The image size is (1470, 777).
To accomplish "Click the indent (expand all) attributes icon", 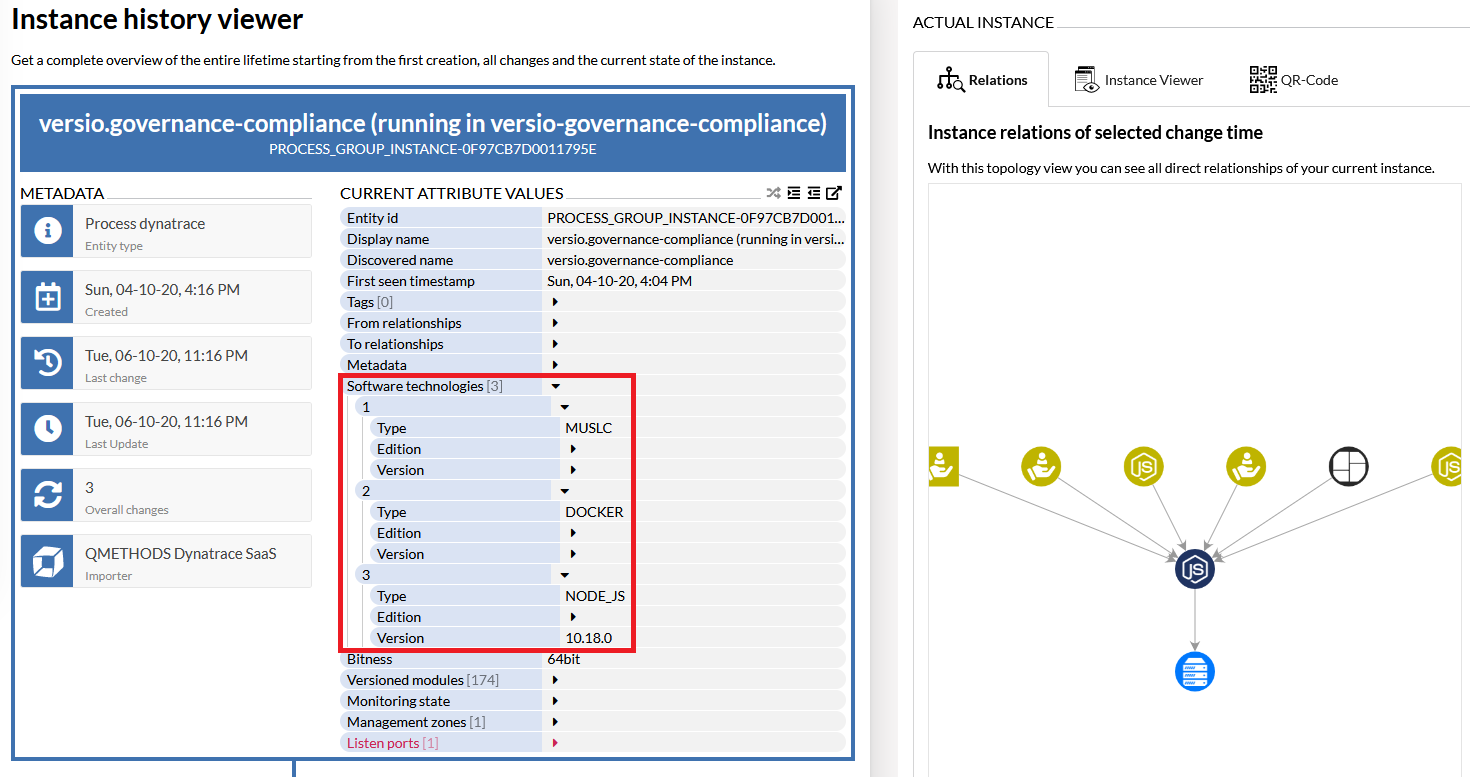I will pos(793,193).
